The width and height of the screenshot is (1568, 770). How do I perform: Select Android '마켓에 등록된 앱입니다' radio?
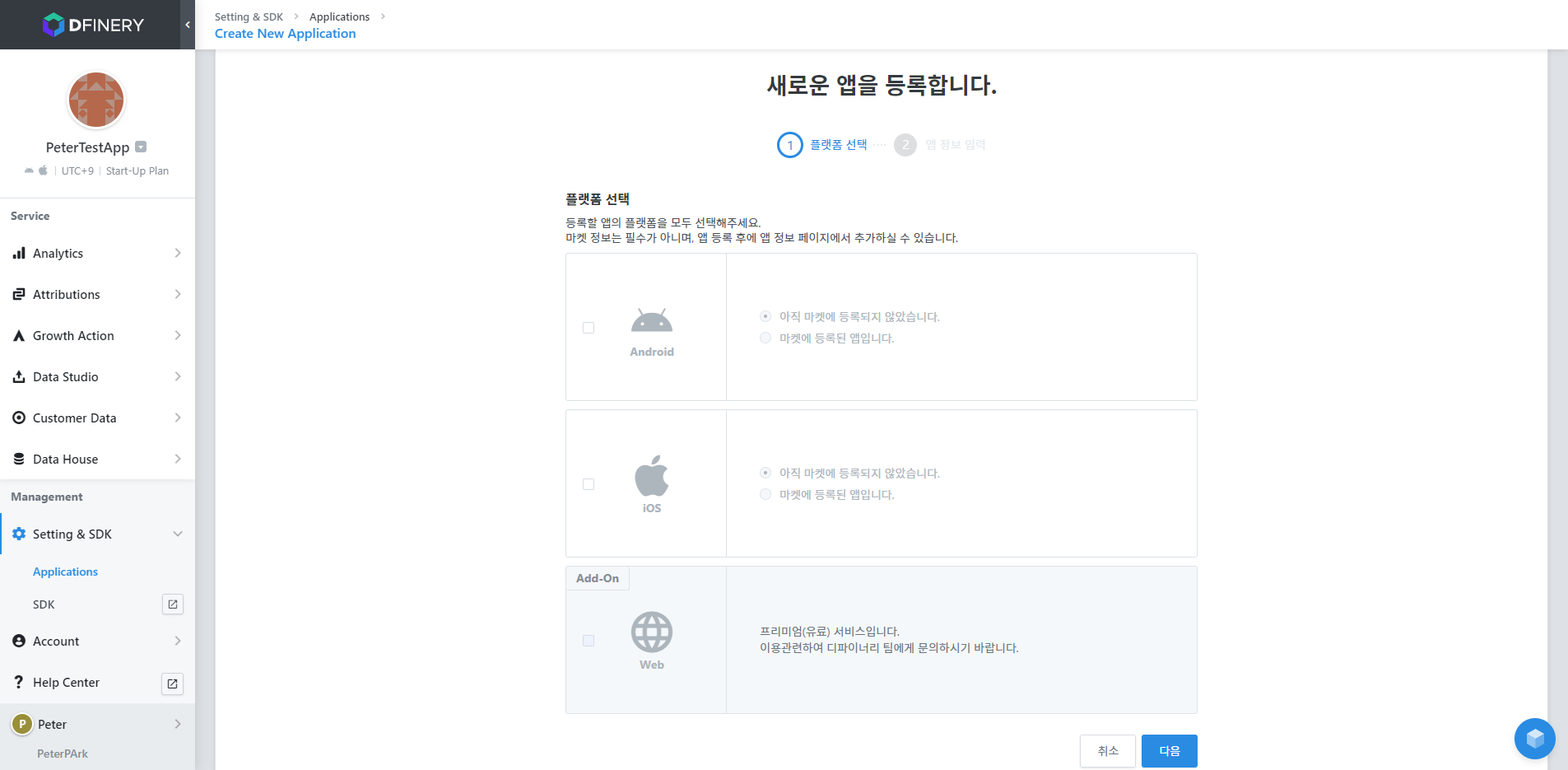tap(765, 338)
